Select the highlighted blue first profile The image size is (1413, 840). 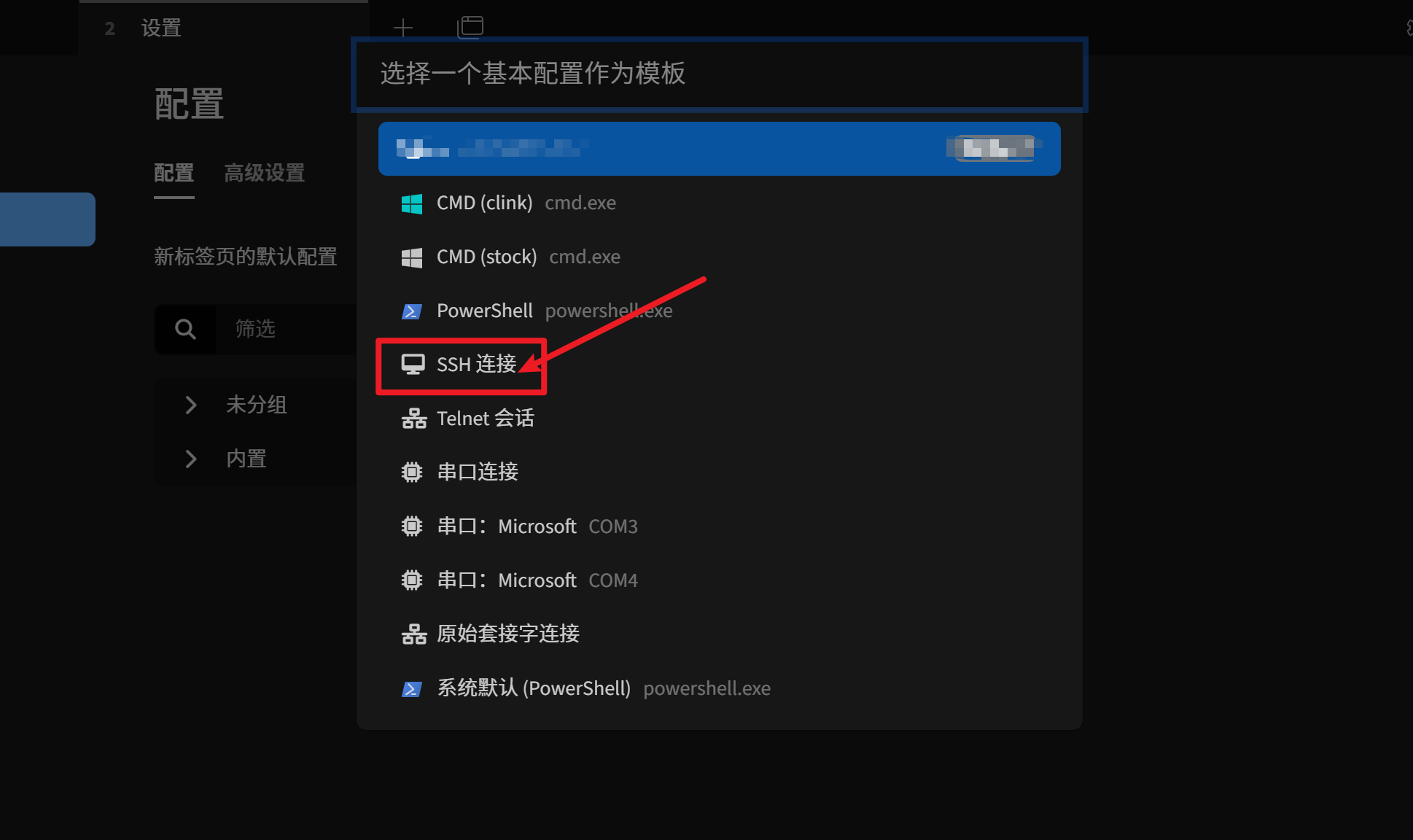(720, 149)
